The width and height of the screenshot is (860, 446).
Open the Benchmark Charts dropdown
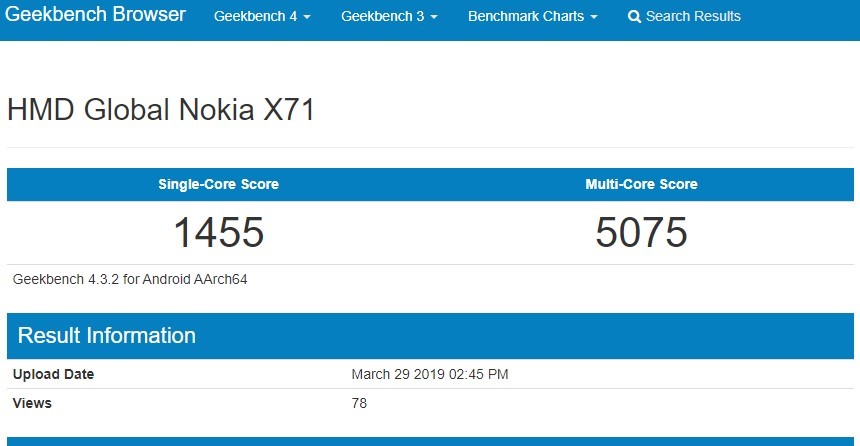coord(532,17)
